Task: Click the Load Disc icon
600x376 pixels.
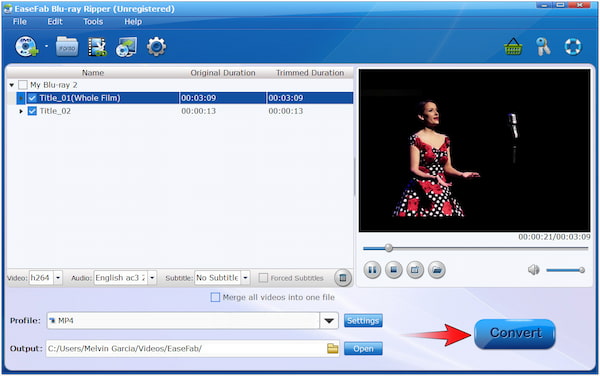Action: point(26,47)
